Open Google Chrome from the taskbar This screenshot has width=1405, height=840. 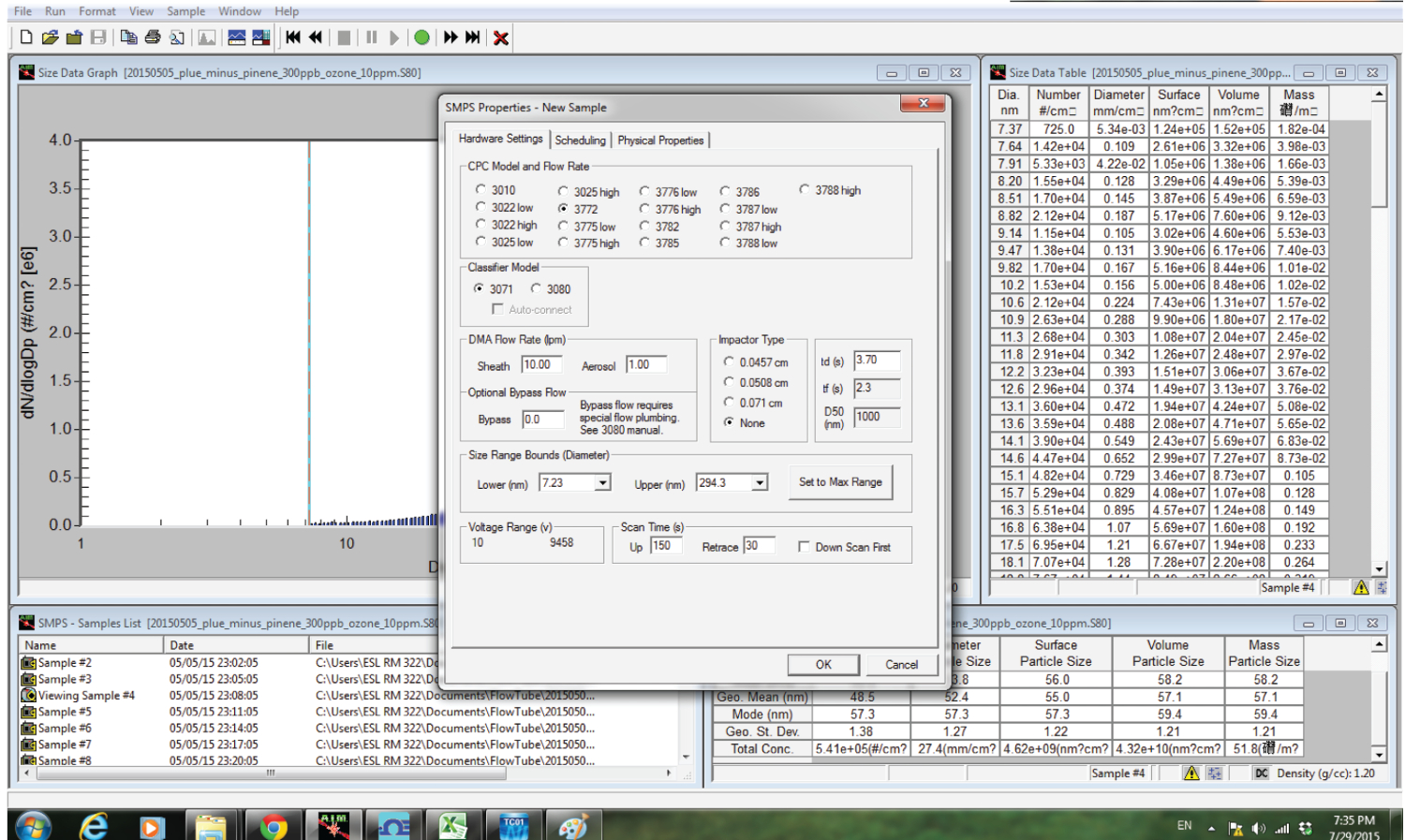click(274, 826)
